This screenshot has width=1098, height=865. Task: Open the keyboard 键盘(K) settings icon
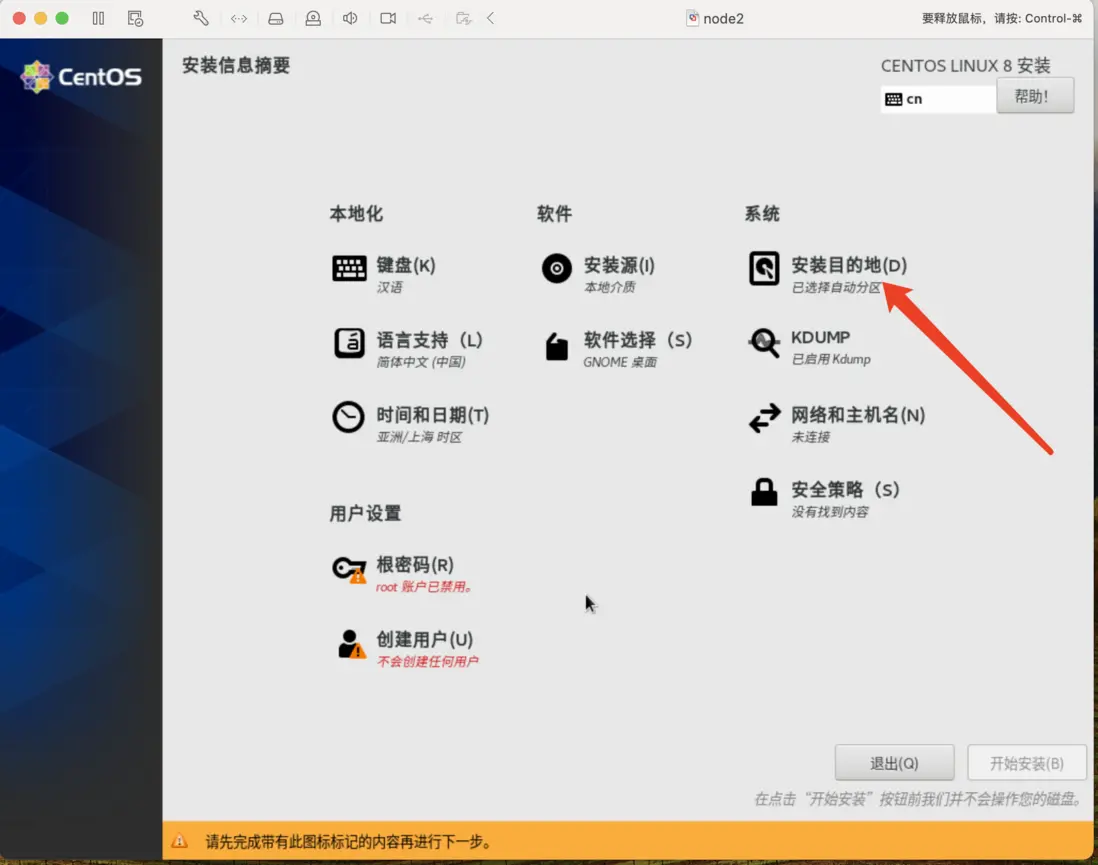coord(349,268)
